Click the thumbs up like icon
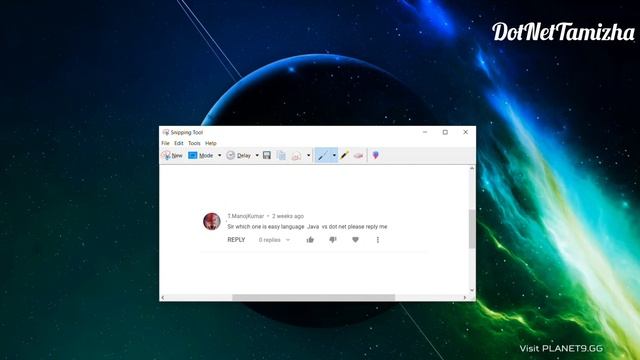This screenshot has height=360, width=640. tap(310, 240)
